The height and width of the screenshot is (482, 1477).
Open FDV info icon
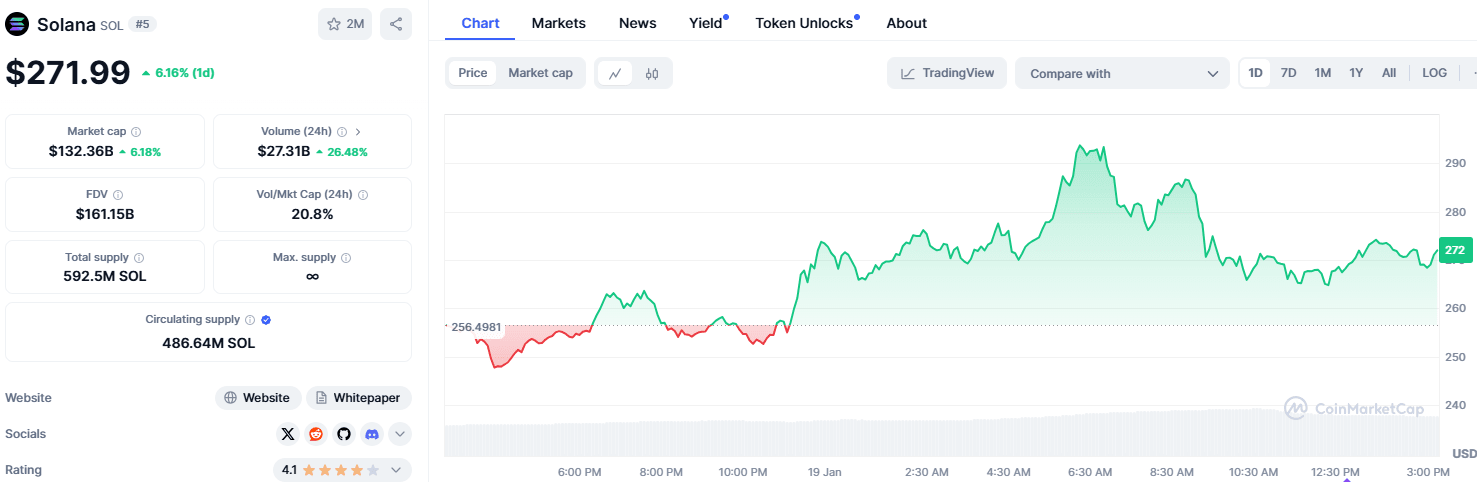(118, 195)
